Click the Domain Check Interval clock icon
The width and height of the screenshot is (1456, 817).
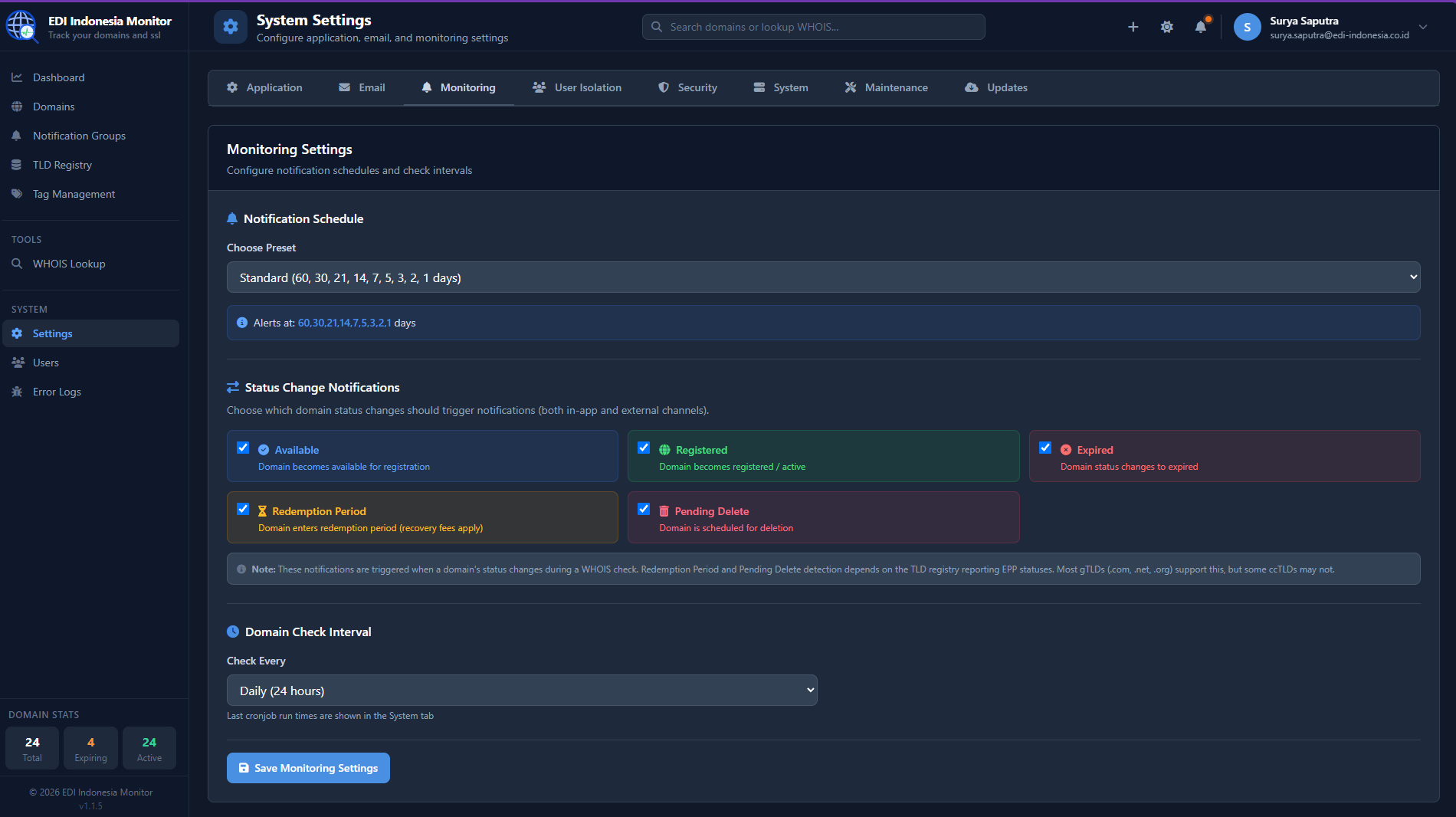point(233,632)
